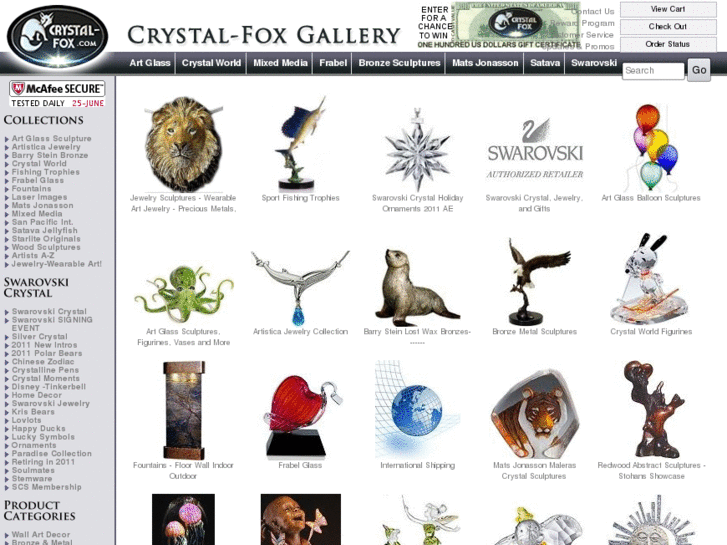The height and width of the screenshot is (545, 727).
Task: Open the Art Glass navigation tab
Action: tap(150, 63)
